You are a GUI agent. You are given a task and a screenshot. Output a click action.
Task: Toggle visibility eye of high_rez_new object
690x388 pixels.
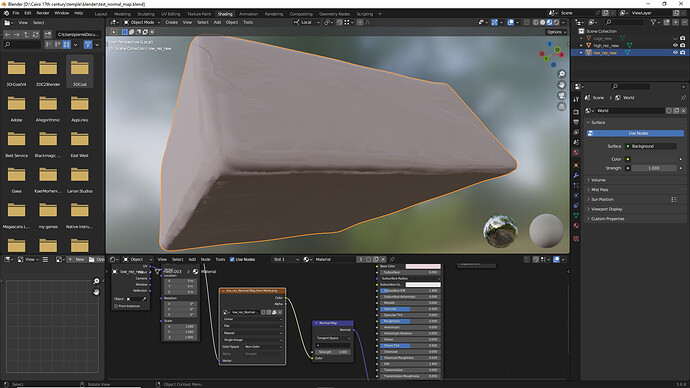coord(675,45)
